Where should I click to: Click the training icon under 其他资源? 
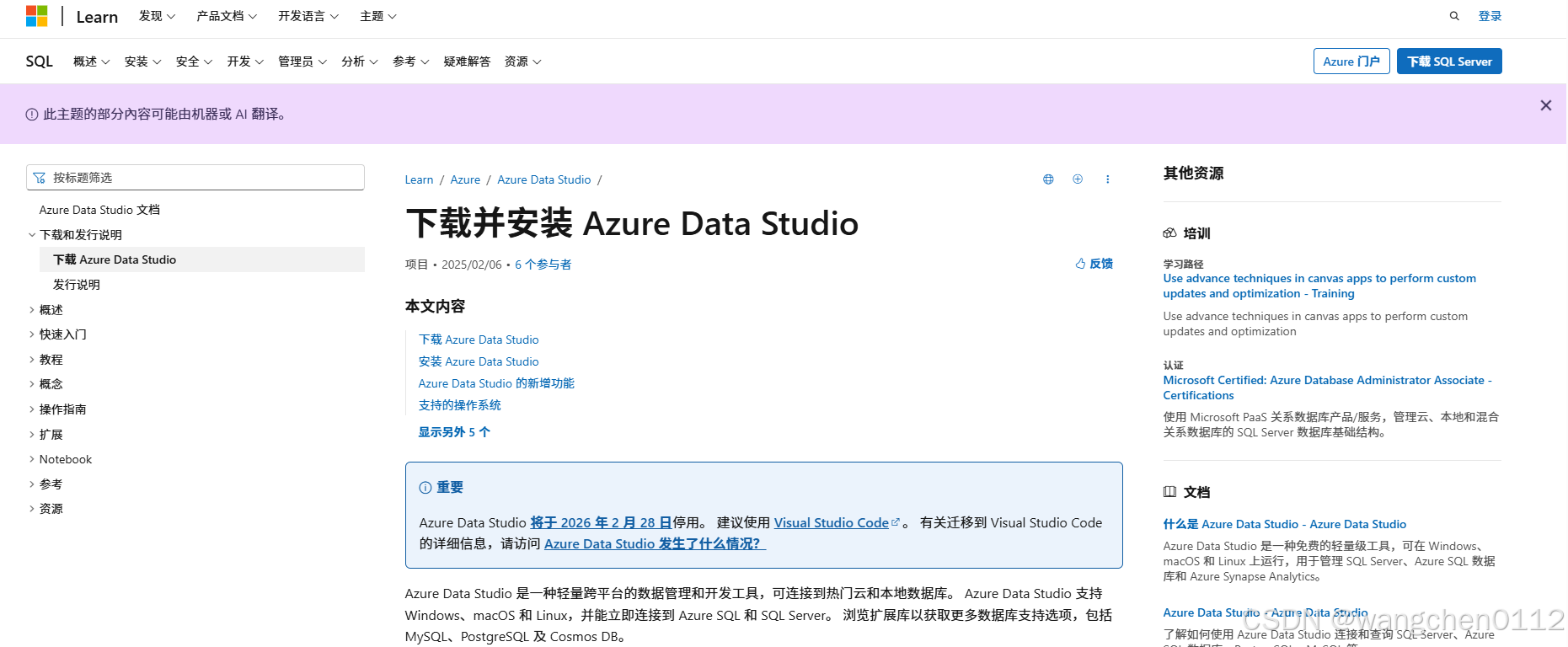tap(1169, 233)
